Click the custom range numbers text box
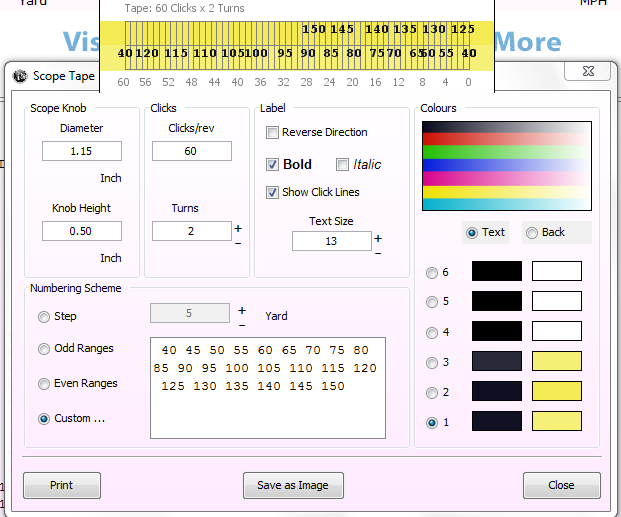Screen dimensions: 621x517 (268, 388)
